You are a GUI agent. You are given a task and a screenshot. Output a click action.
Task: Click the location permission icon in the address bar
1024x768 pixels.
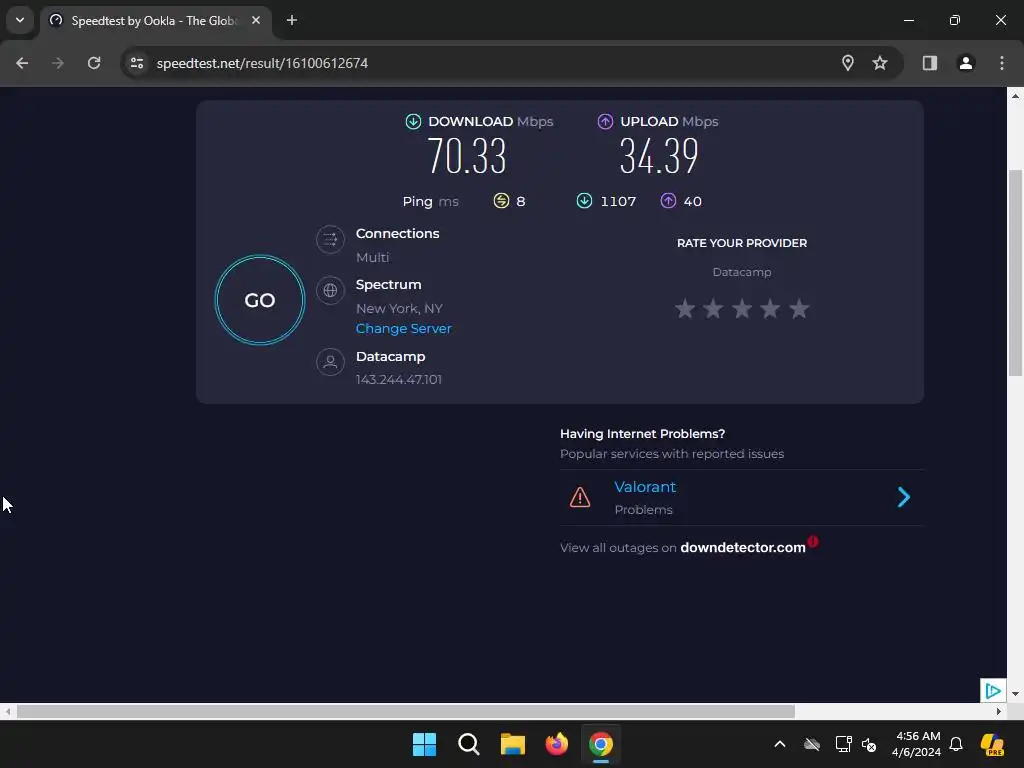point(848,63)
